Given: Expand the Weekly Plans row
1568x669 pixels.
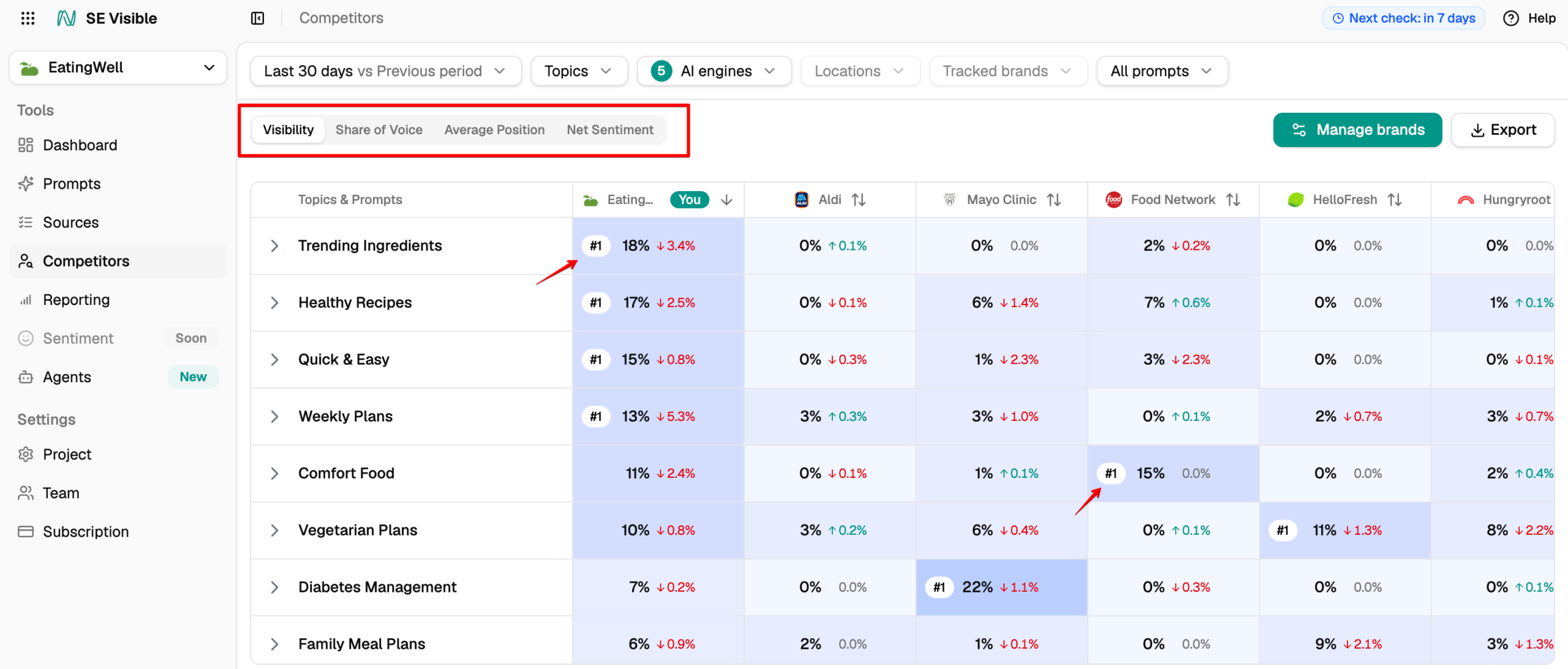Looking at the screenshot, I should (274, 417).
